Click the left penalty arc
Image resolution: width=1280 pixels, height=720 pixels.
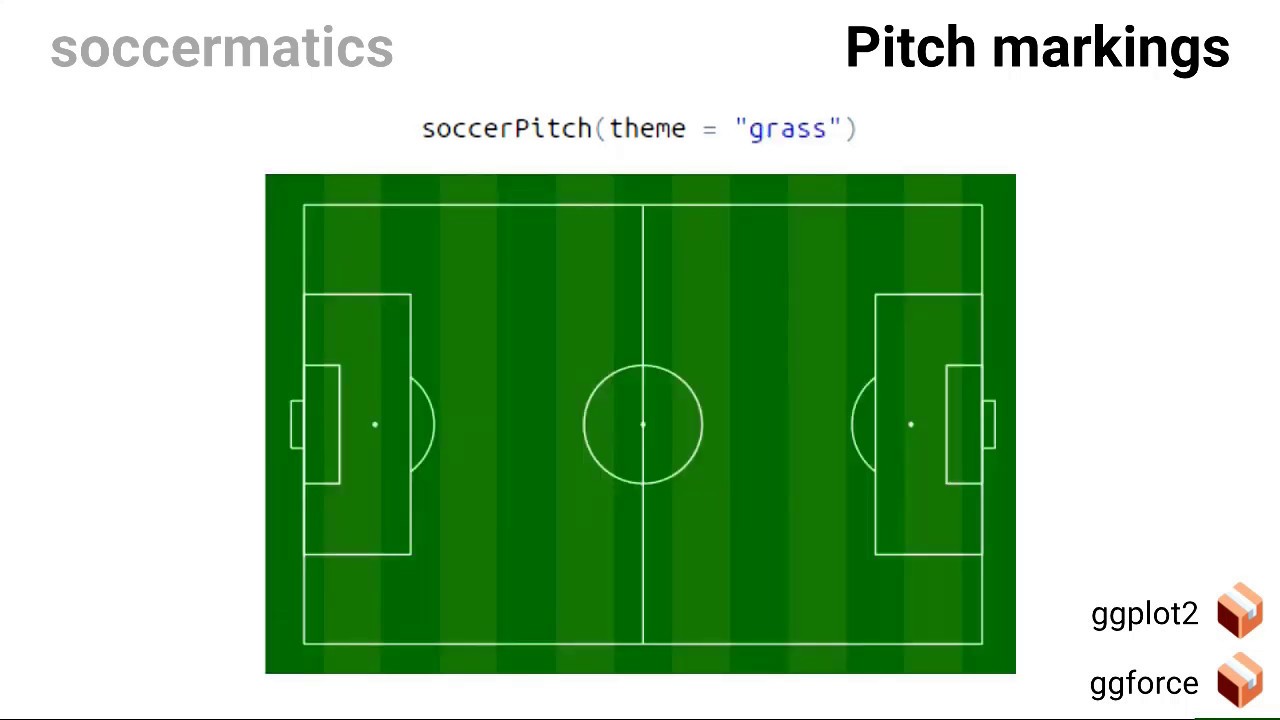434,425
